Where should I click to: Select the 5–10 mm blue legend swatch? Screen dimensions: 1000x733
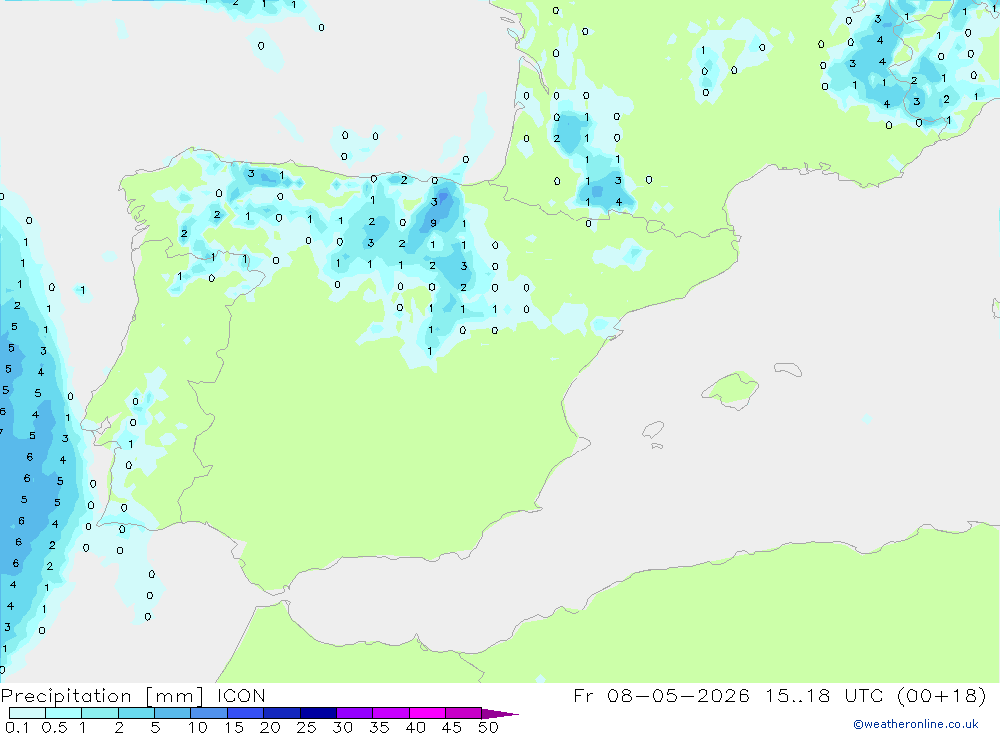(x=173, y=713)
